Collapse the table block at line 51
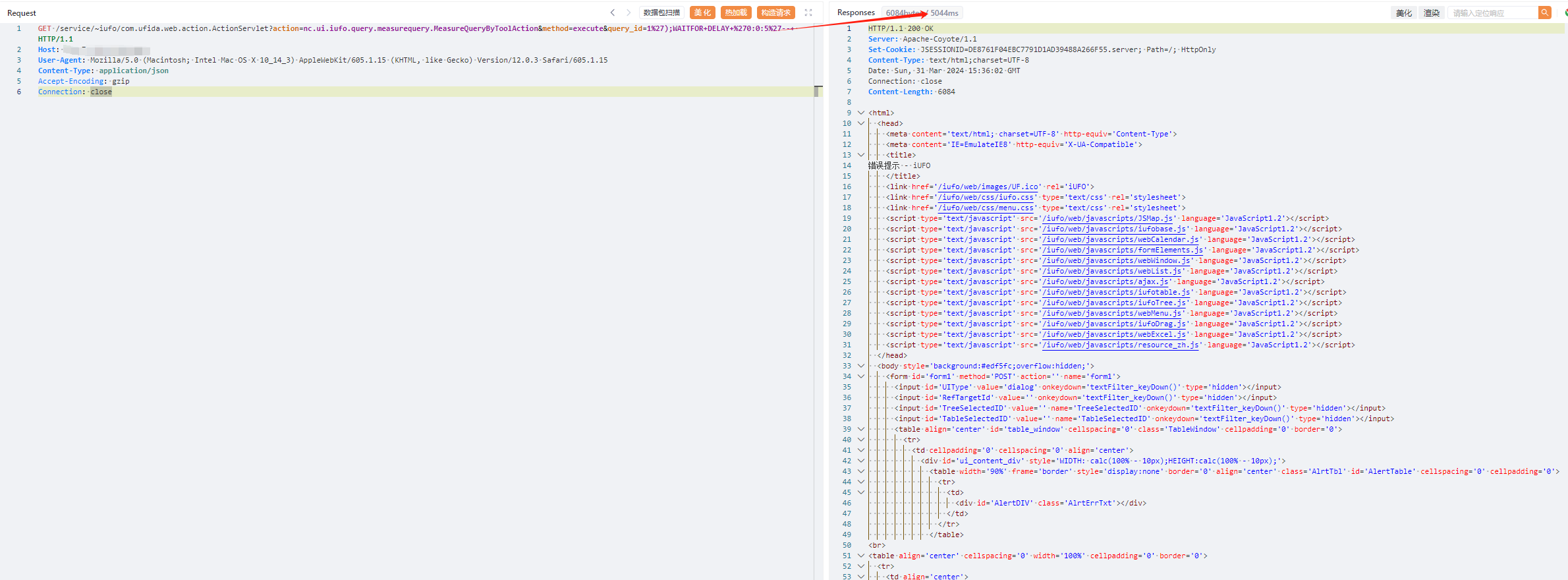Image resolution: width=1568 pixels, height=580 pixels. pos(860,556)
